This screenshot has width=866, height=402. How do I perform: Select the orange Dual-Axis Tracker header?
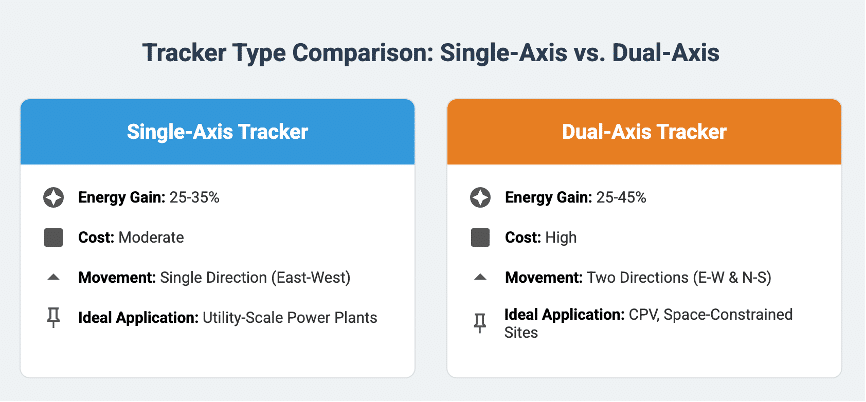click(644, 132)
